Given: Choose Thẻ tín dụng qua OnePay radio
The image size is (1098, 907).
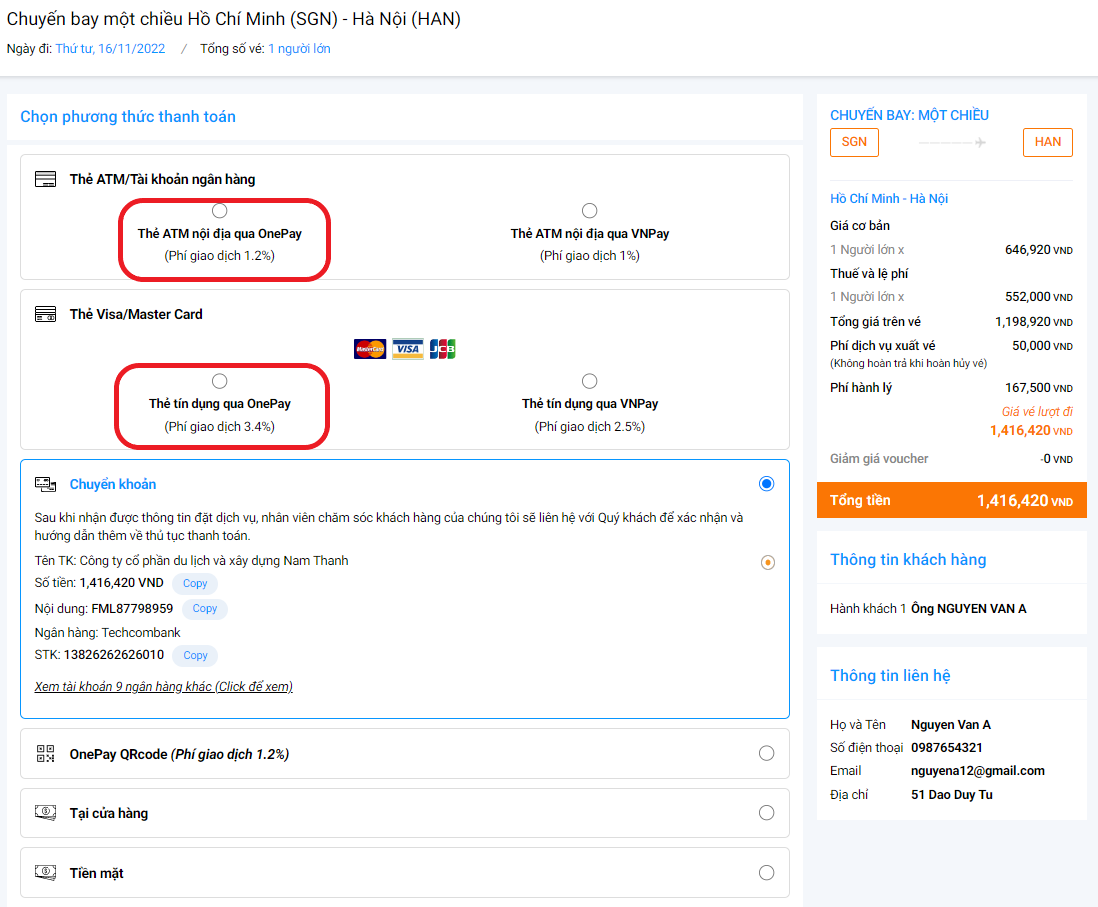Looking at the screenshot, I should (220, 381).
